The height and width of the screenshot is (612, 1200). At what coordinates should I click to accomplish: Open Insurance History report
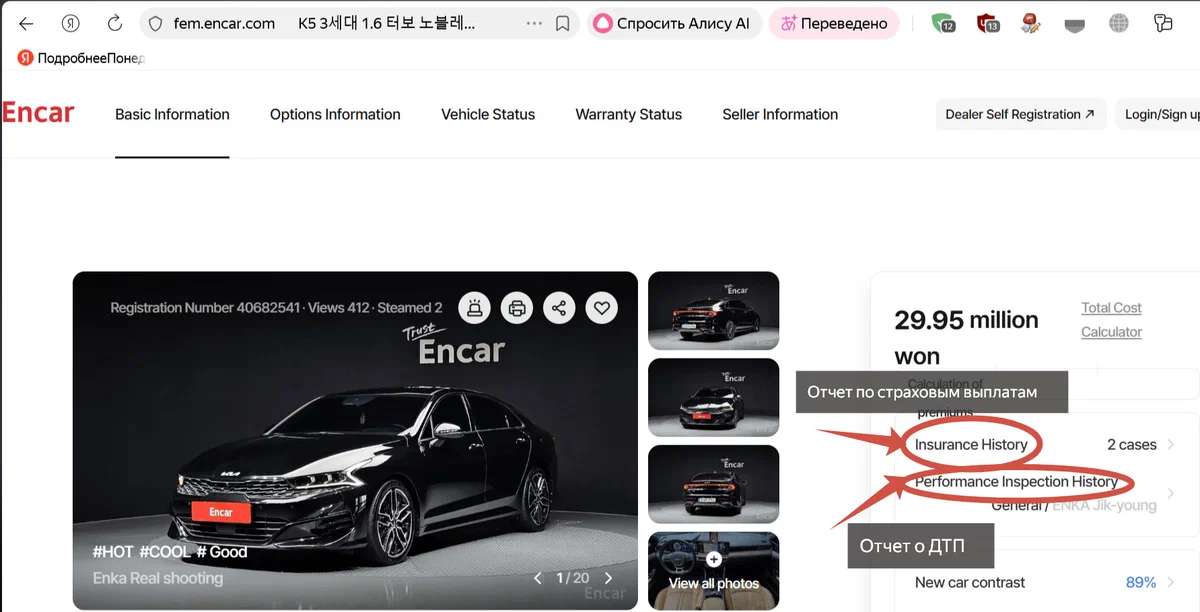(971, 444)
